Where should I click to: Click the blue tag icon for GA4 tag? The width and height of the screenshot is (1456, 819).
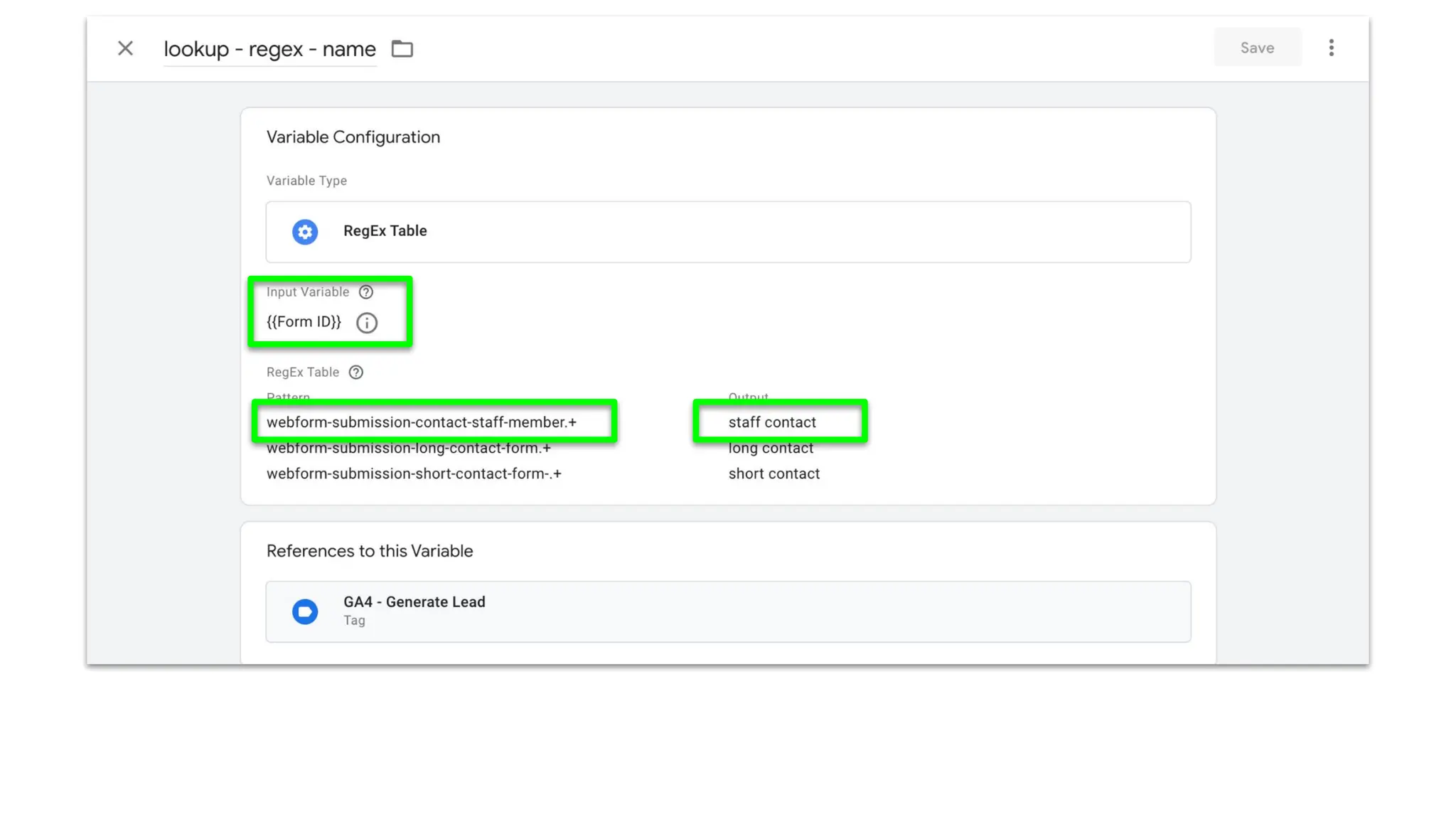point(305,611)
